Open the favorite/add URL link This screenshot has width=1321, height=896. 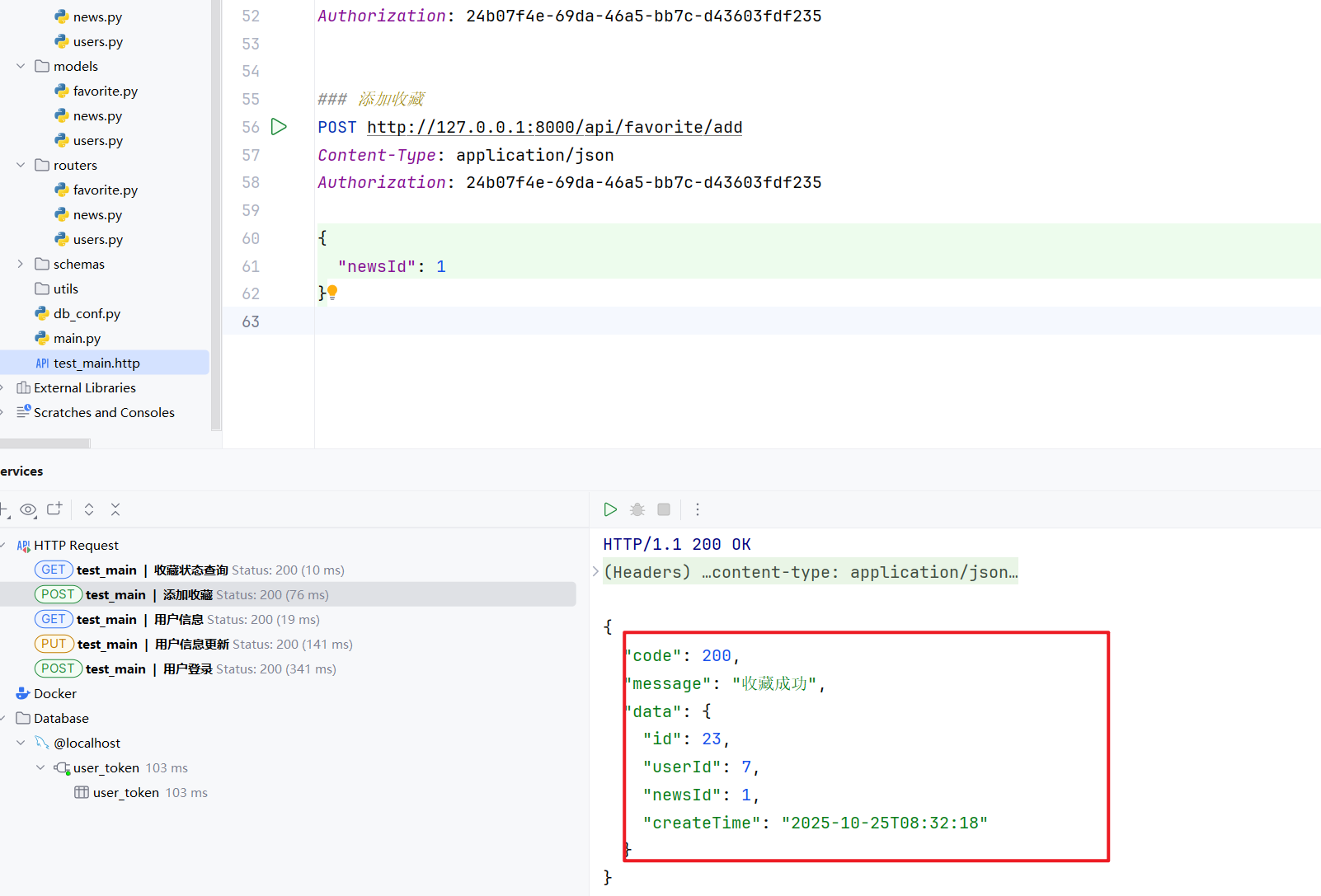[x=554, y=127]
